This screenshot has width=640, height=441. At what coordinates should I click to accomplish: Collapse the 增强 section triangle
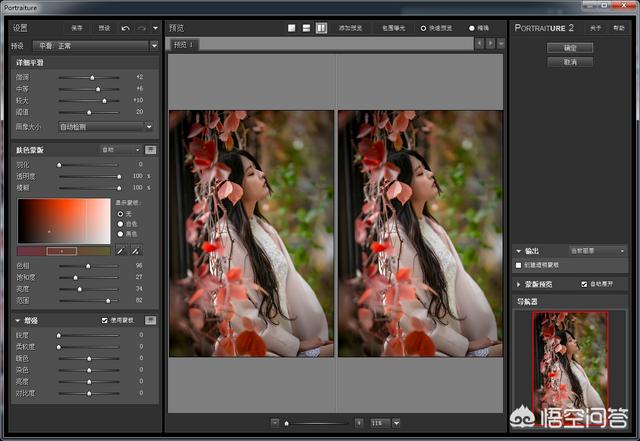(18, 320)
